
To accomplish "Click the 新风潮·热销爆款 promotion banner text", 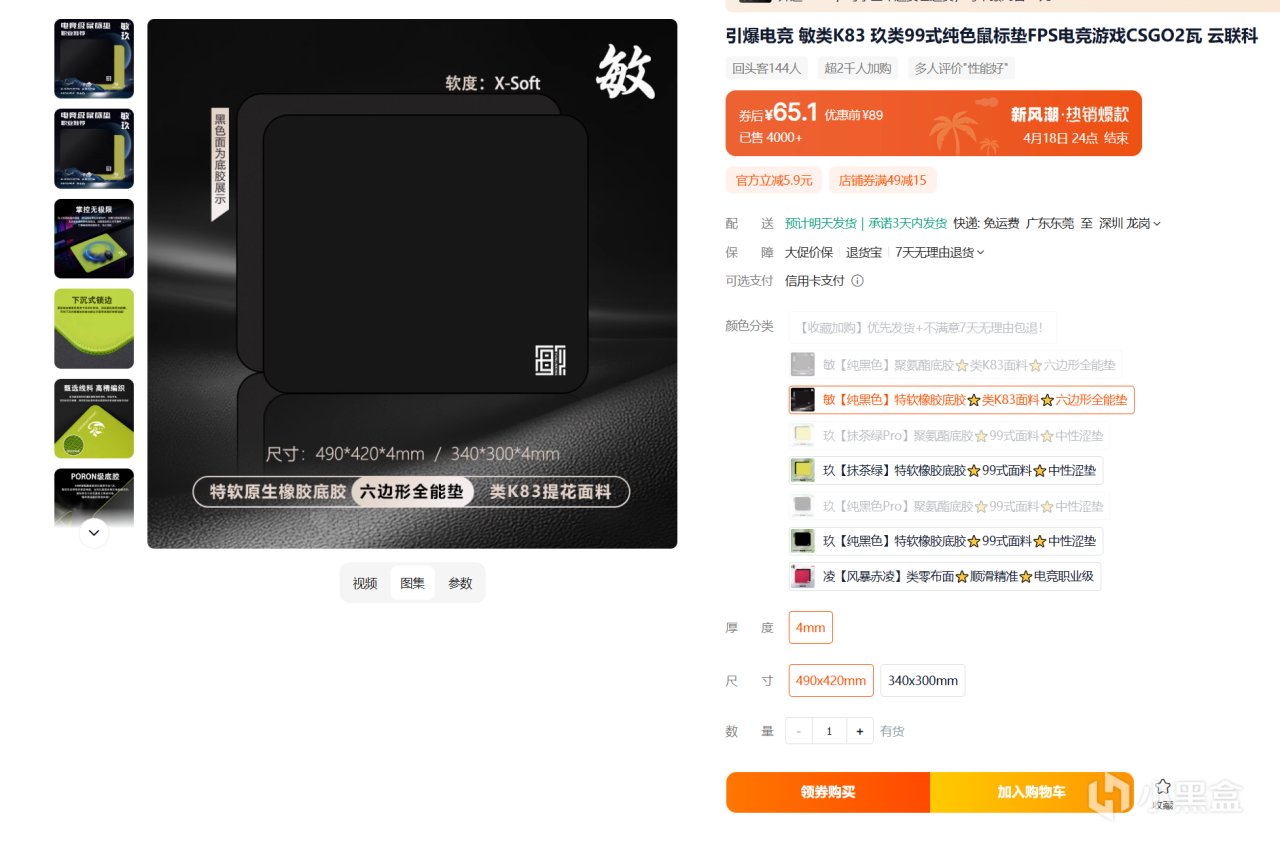I will tap(1070, 114).
